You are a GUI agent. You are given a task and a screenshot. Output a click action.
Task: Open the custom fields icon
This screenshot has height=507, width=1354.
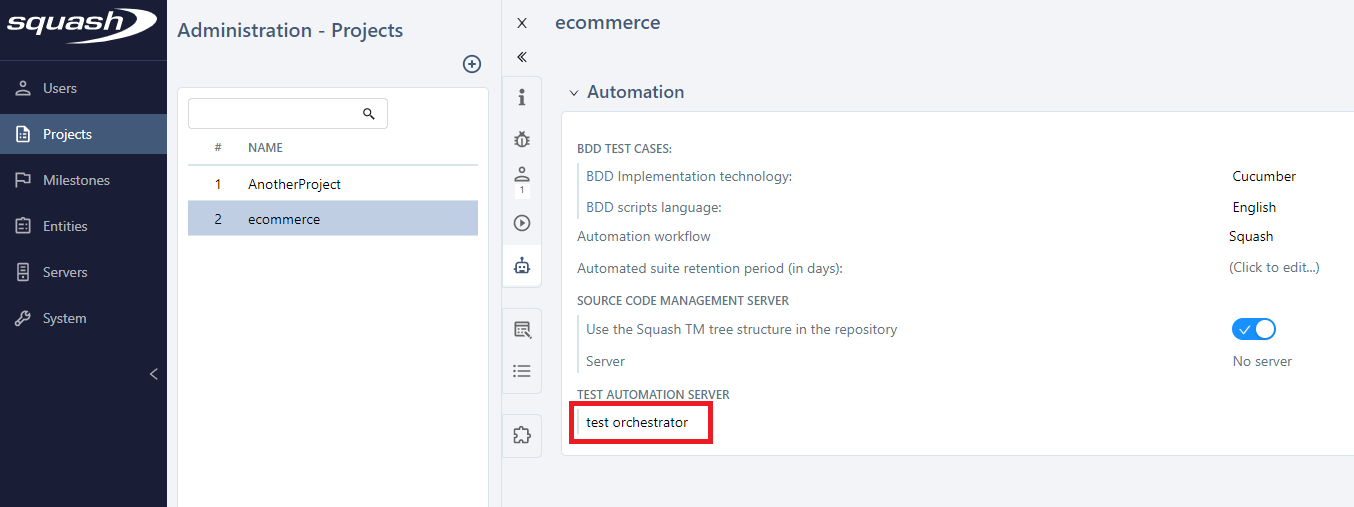tap(521, 329)
